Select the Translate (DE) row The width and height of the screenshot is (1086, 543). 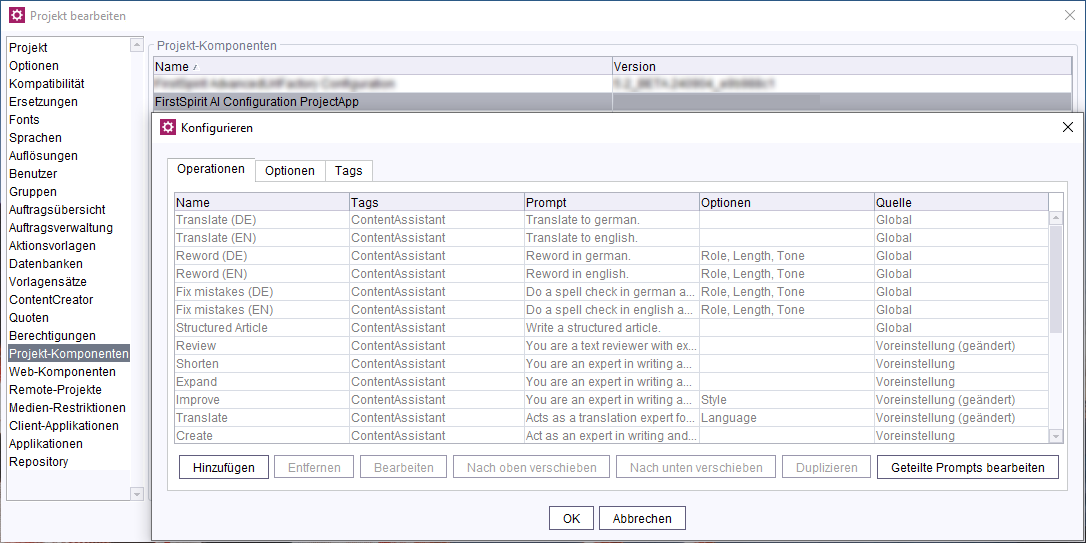pos(612,220)
